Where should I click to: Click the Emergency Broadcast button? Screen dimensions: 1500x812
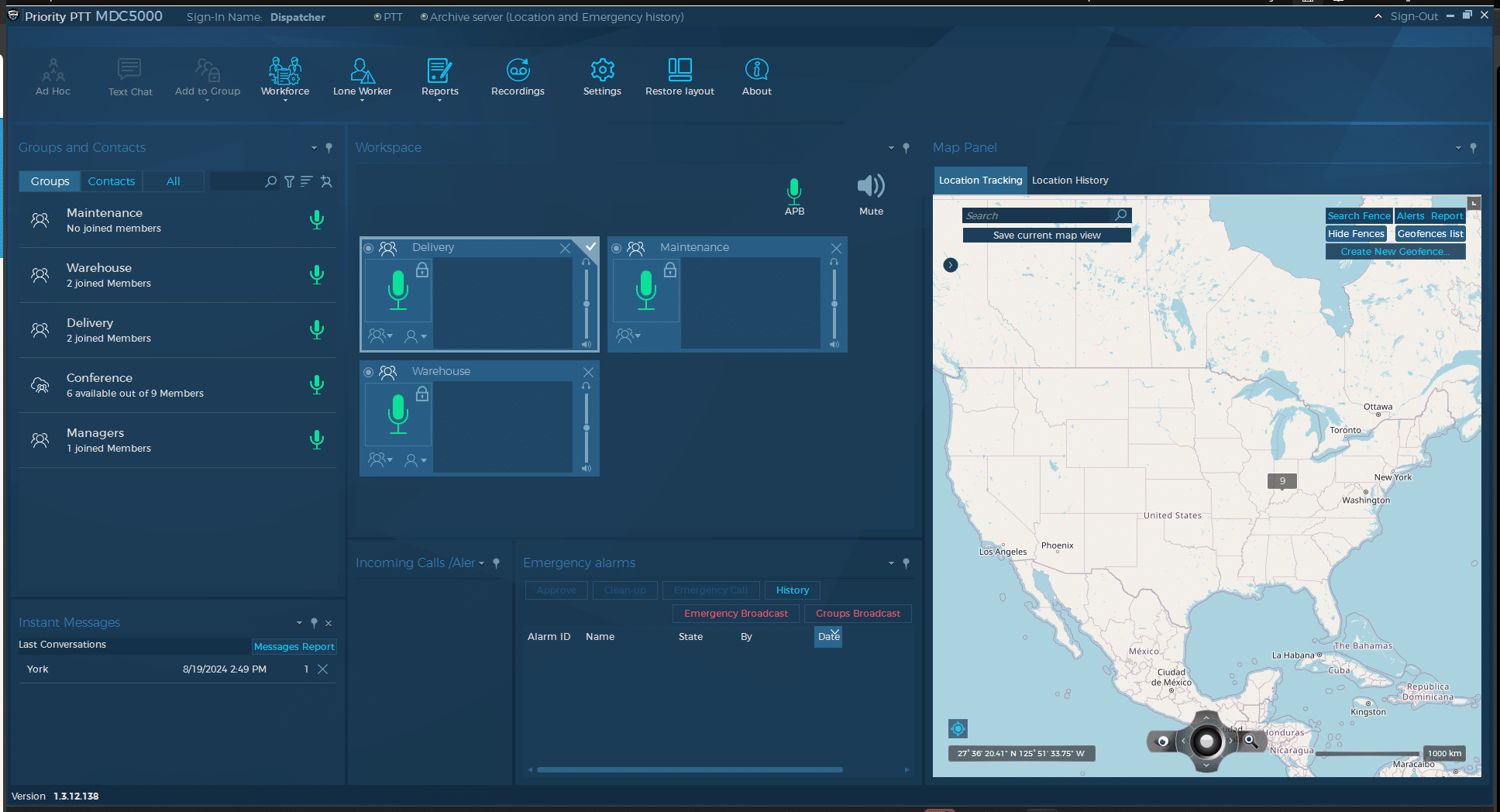[x=735, y=614]
